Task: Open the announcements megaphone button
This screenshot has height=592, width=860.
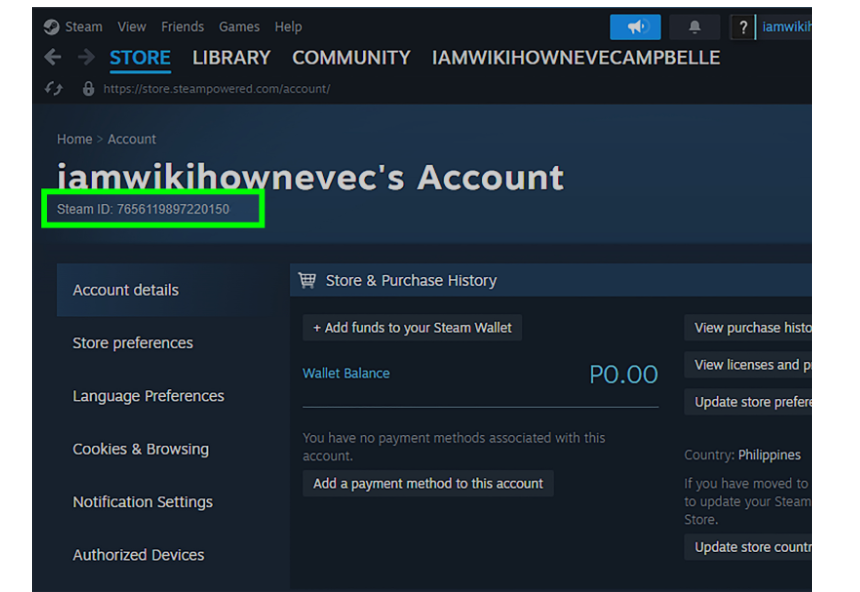Action: tap(635, 27)
